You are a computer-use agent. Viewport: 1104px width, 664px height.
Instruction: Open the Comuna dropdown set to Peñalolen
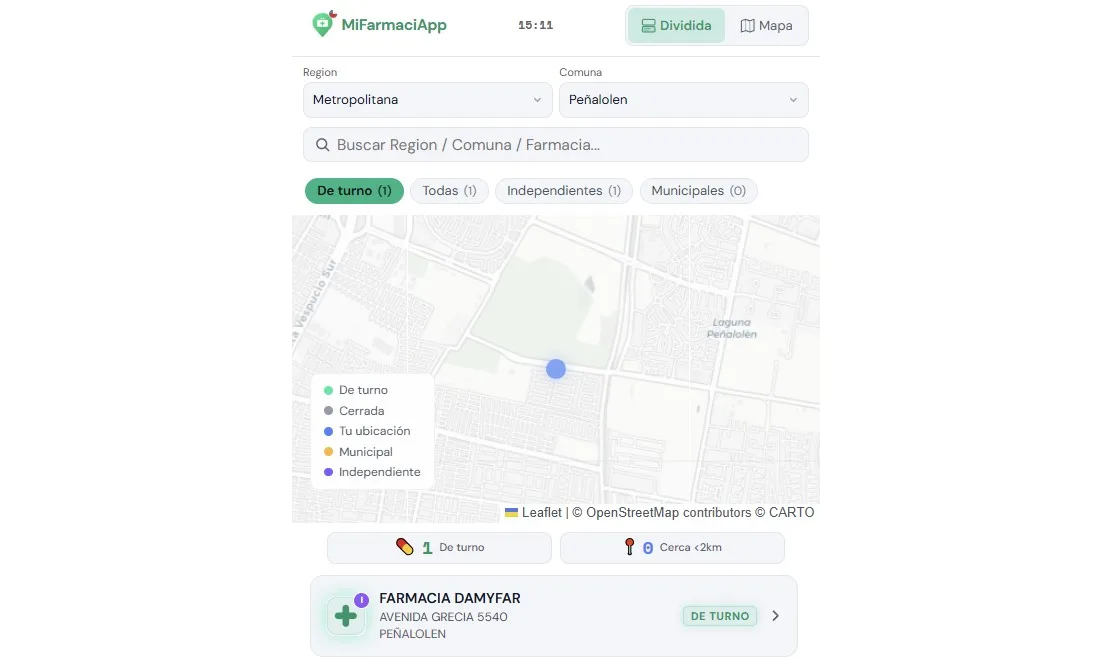pyautogui.click(x=683, y=100)
